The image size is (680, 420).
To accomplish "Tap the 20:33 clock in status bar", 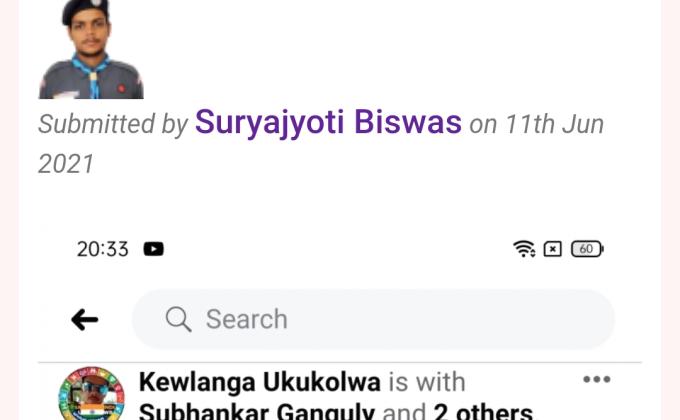I will click(x=103, y=249).
